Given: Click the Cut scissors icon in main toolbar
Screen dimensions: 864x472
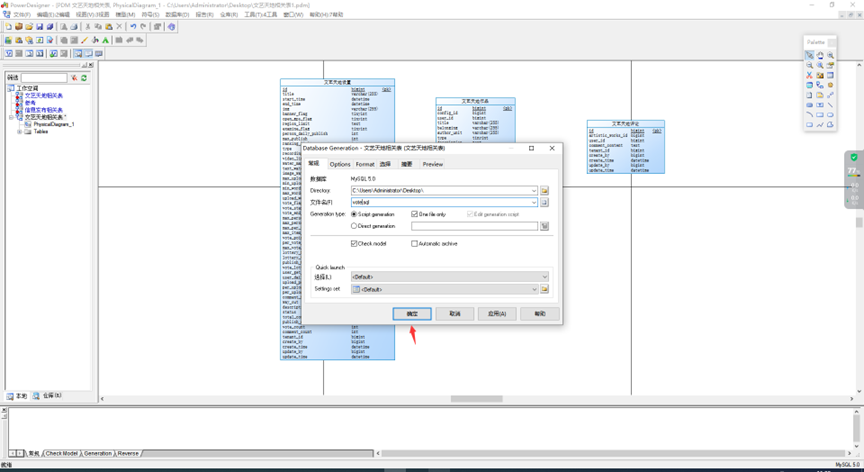Looking at the screenshot, I should pyautogui.click(x=88, y=26).
